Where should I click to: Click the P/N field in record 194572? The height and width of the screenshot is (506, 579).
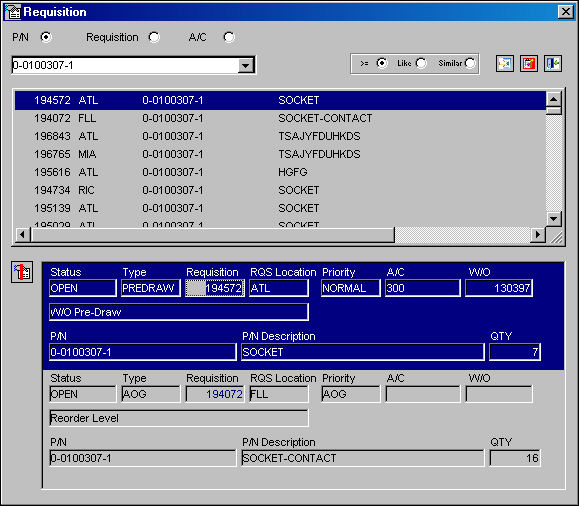pyautogui.click(x=143, y=352)
